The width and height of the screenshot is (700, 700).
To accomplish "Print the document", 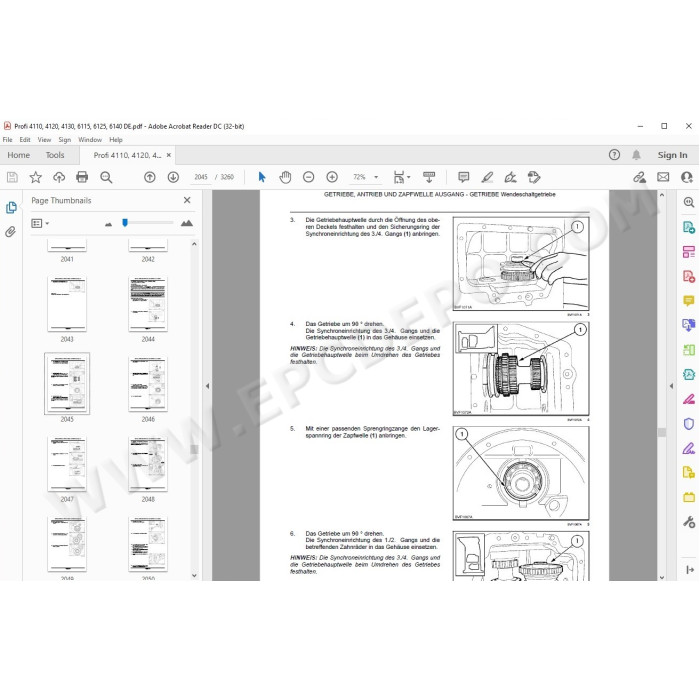I will tap(82, 177).
